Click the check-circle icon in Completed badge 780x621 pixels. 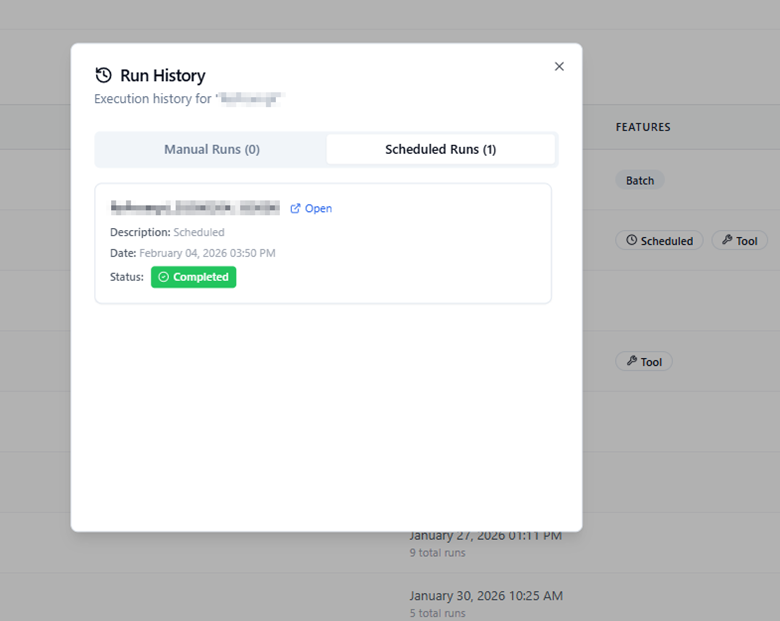point(163,277)
